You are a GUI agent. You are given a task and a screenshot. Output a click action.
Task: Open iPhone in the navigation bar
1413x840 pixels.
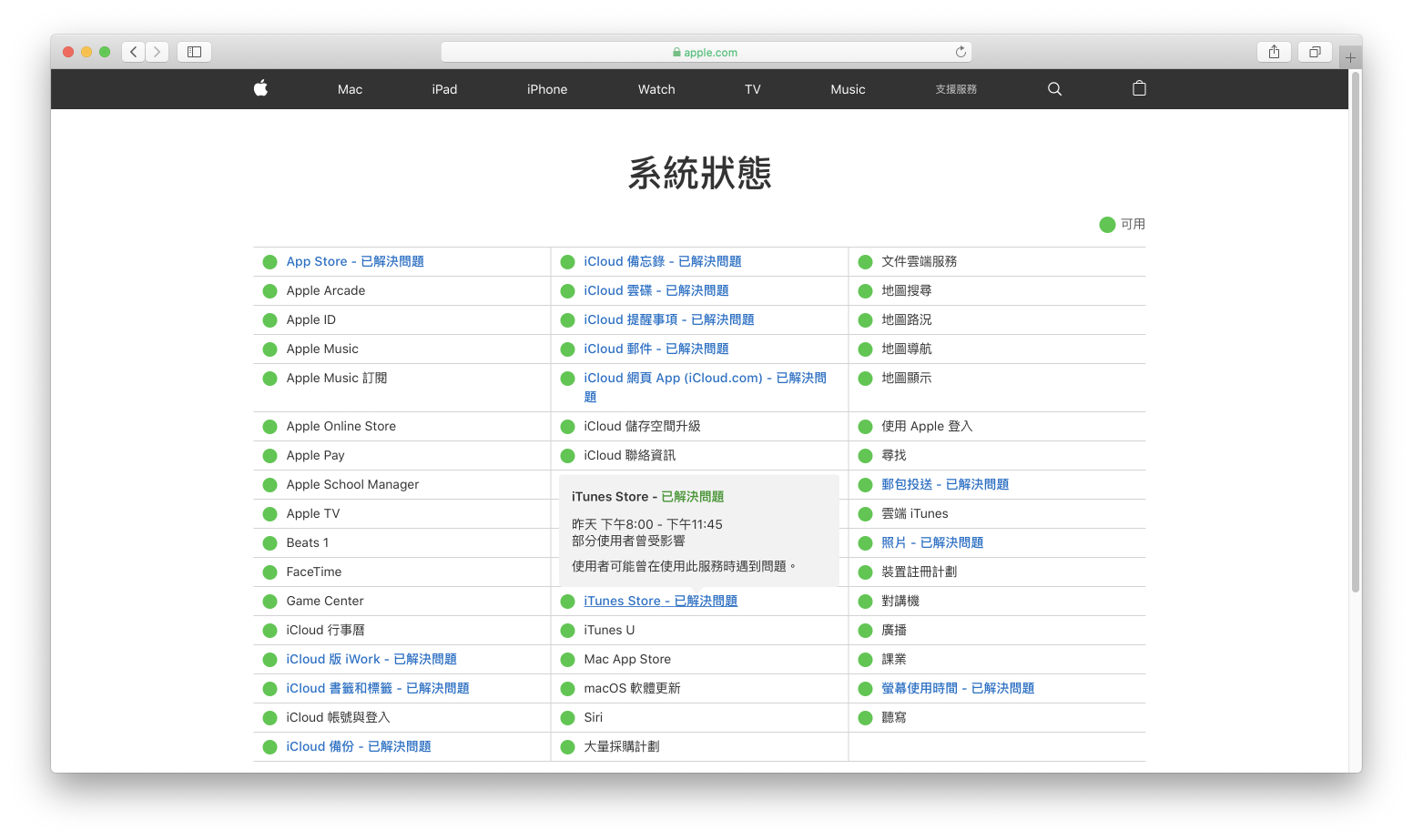(547, 89)
